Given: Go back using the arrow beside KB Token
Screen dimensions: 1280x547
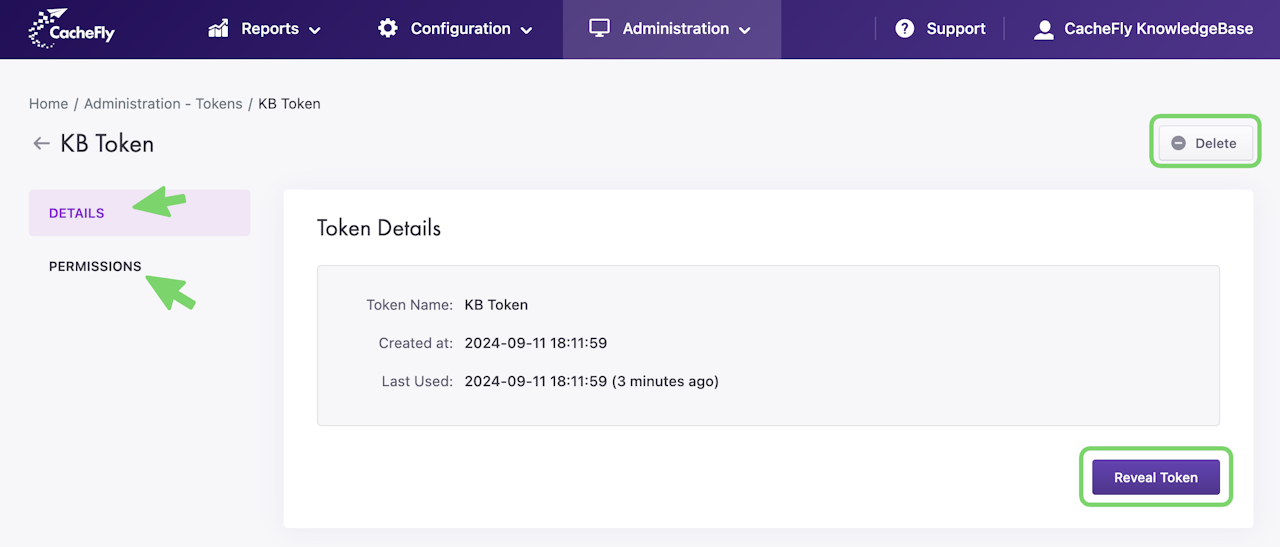Looking at the screenshot, I should pyautogui.click(x=41, y=143).
